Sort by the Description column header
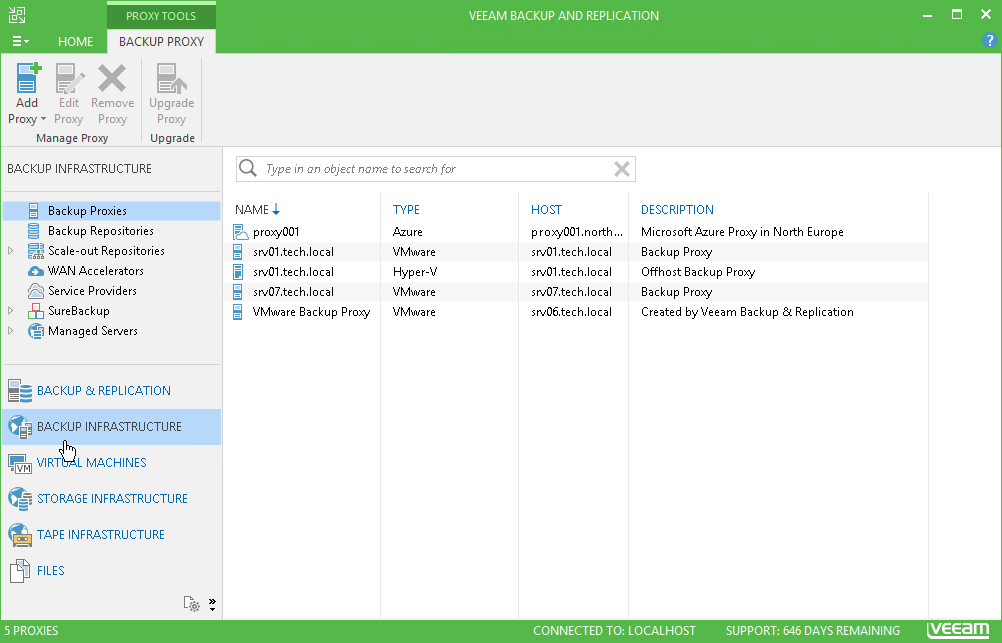The width and height of the screenshot is (1002, 643). click(x=677, y=210)
